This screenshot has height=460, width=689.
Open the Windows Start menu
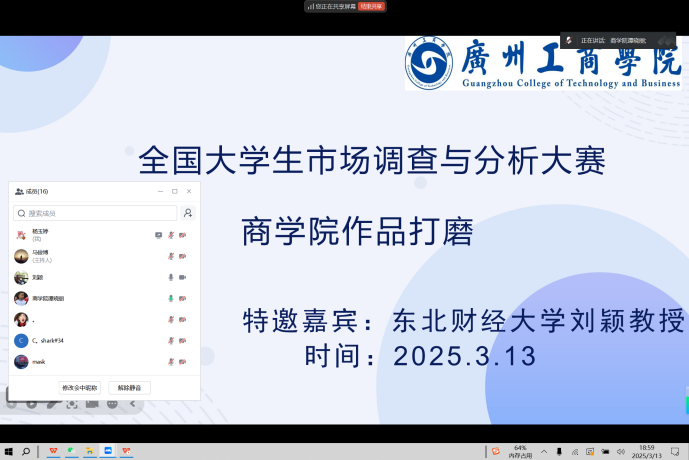[x=8, y=452]
